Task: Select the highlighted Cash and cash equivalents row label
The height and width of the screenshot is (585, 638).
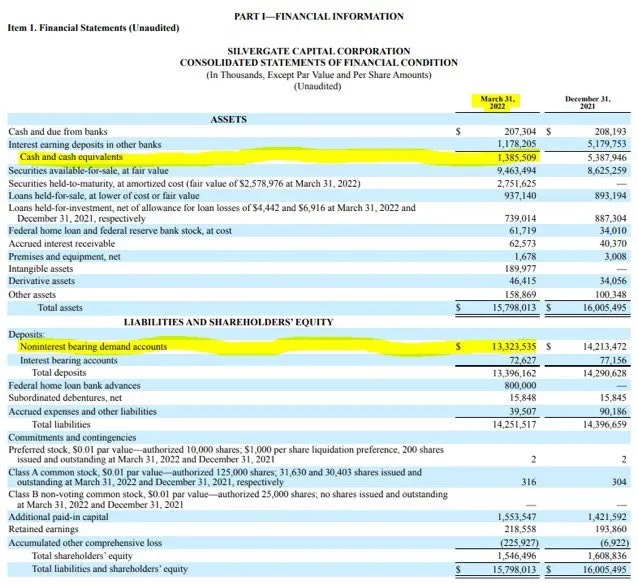Action: pos(71,157)
